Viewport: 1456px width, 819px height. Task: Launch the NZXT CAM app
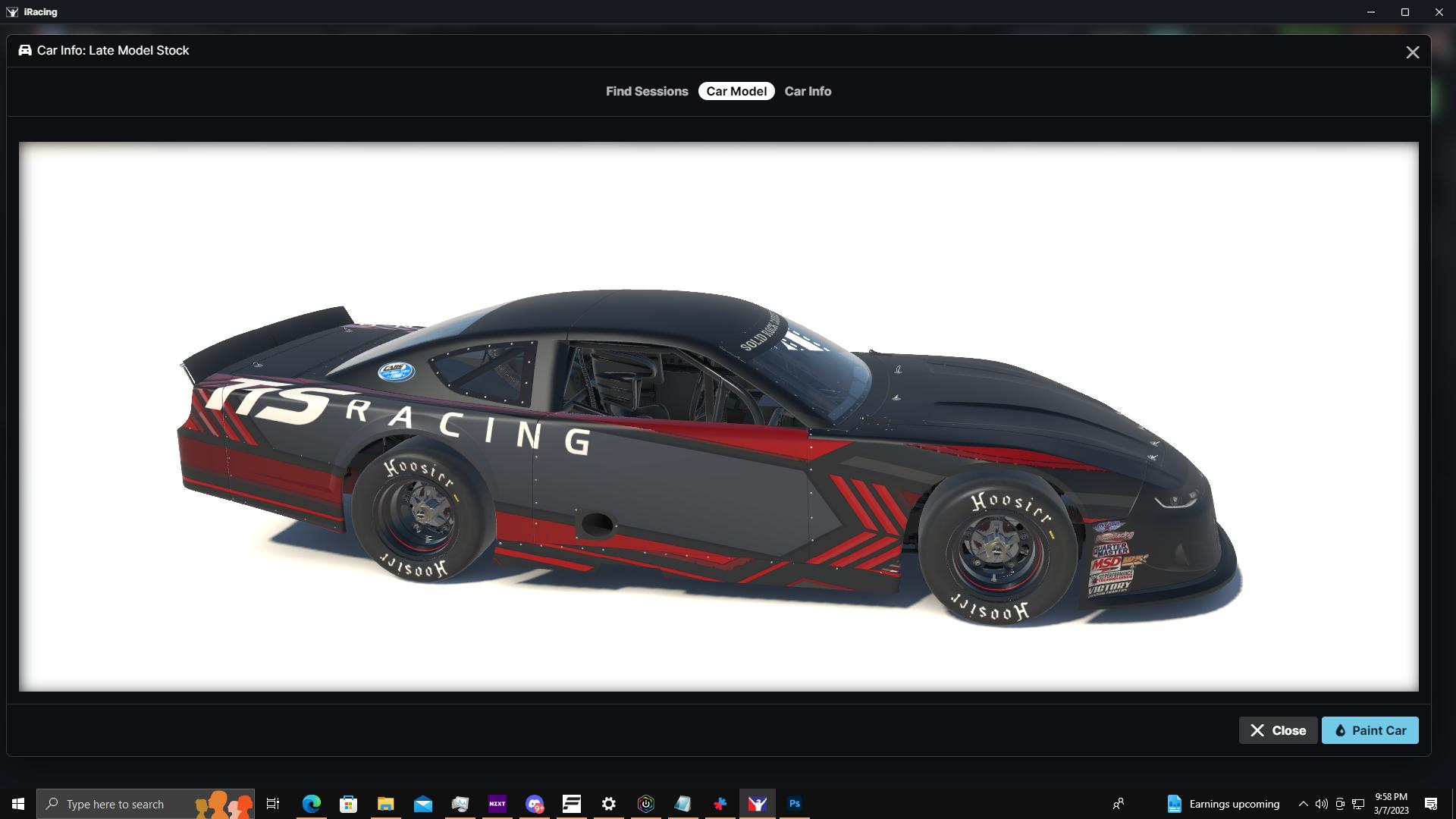[x=498, y=804]
